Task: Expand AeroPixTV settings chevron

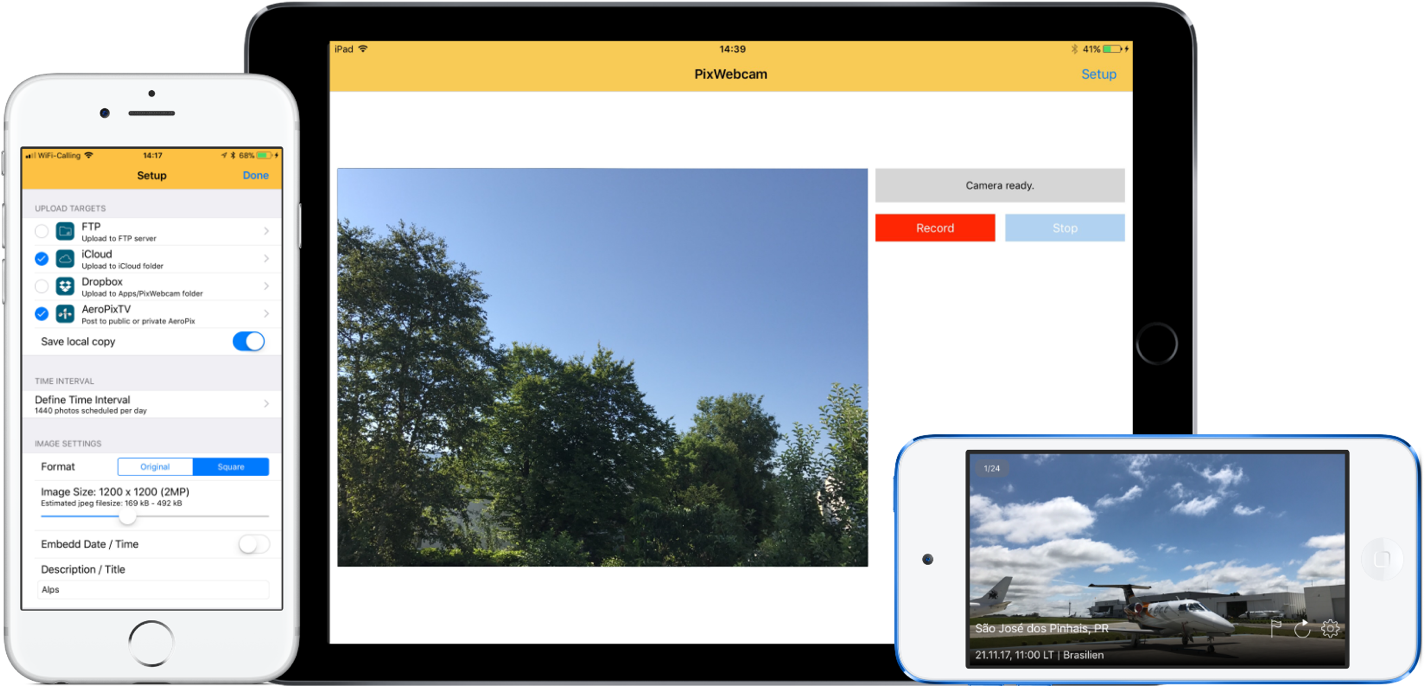Action: pos(266,314)
